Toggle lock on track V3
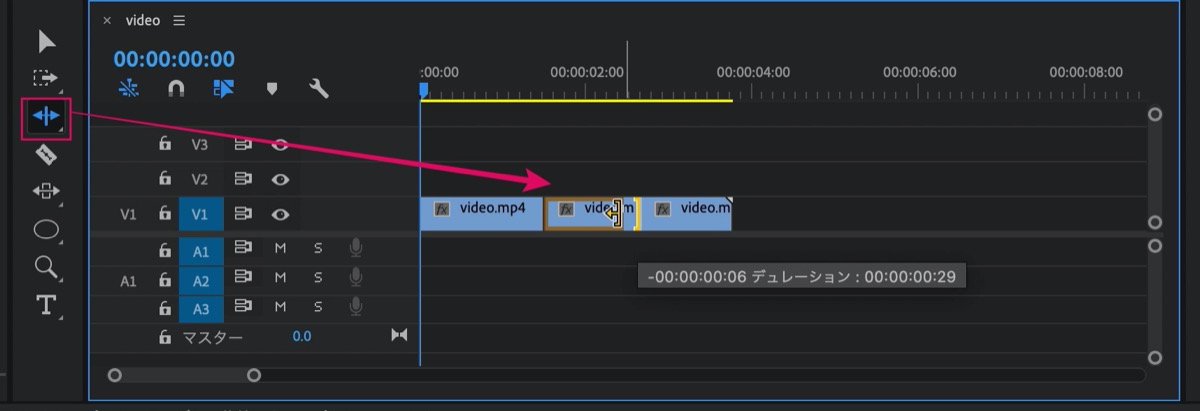The width and height of the screenshot is (1200, 411). click(165, 144)
